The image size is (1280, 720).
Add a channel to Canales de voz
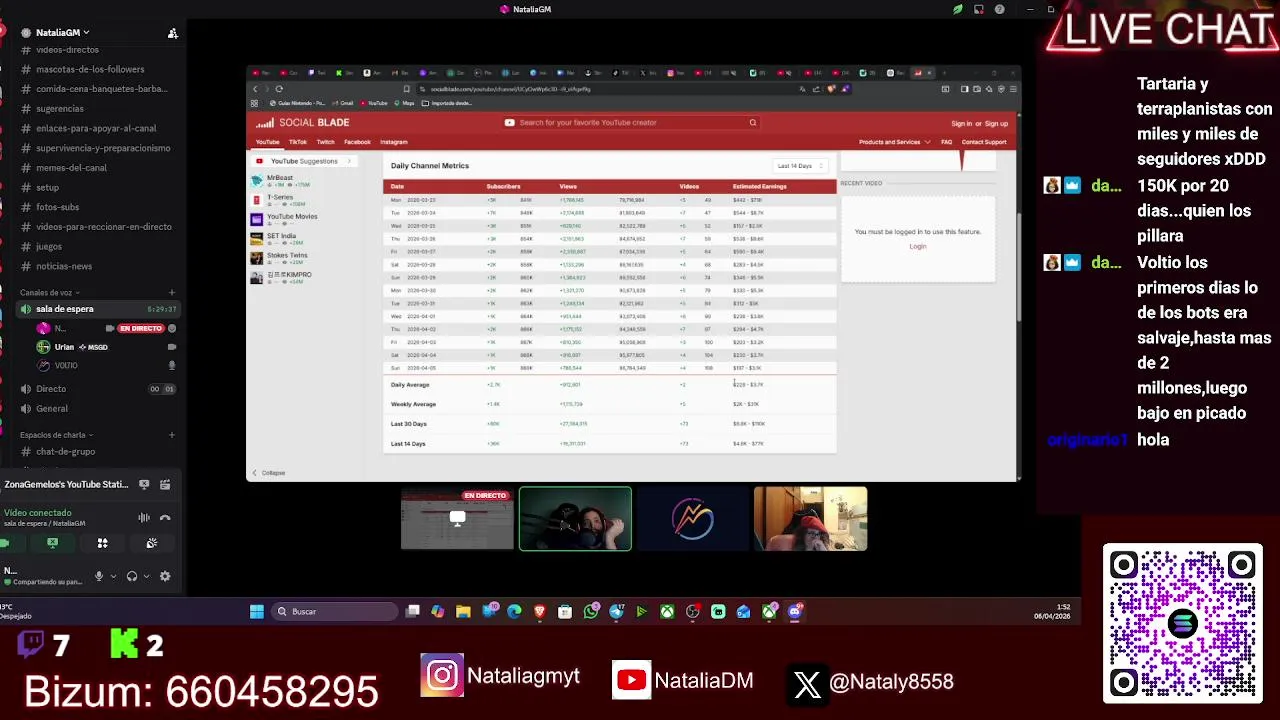172,293
